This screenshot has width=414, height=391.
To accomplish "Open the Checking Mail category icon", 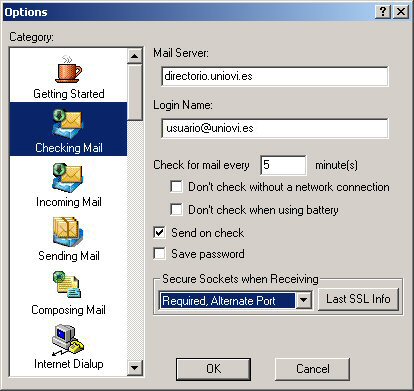I will (x=68, y=124).
